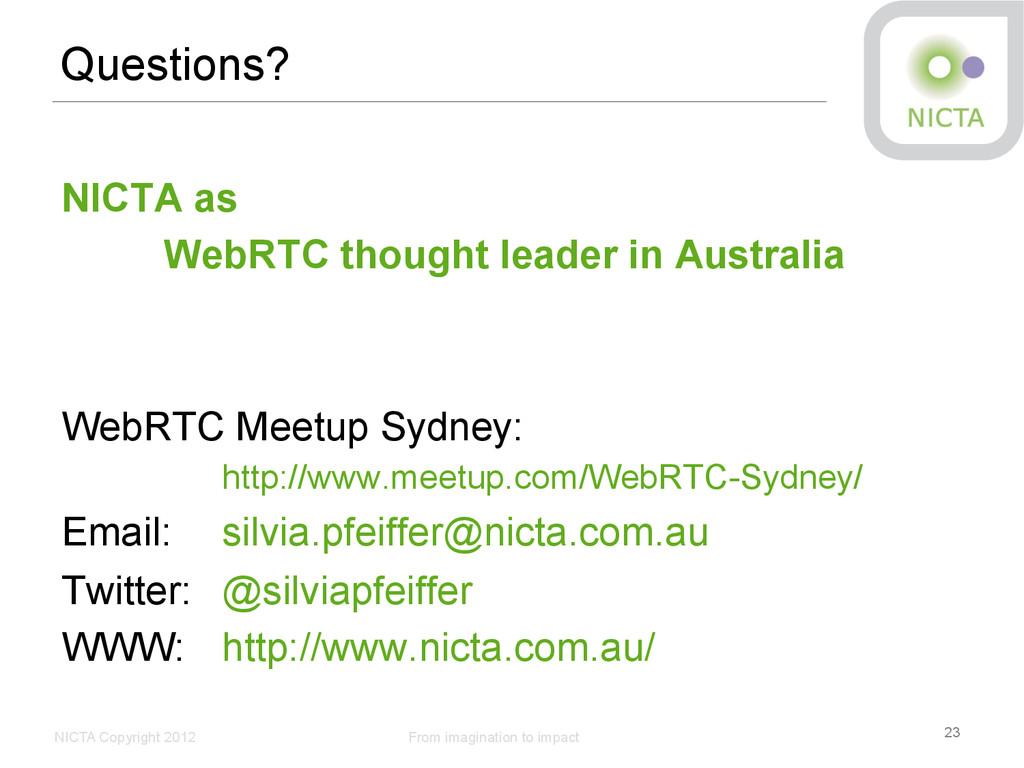Click the horizontal line under the title
Viewport: 1024px width, 768px height.
tap(440, 101)
